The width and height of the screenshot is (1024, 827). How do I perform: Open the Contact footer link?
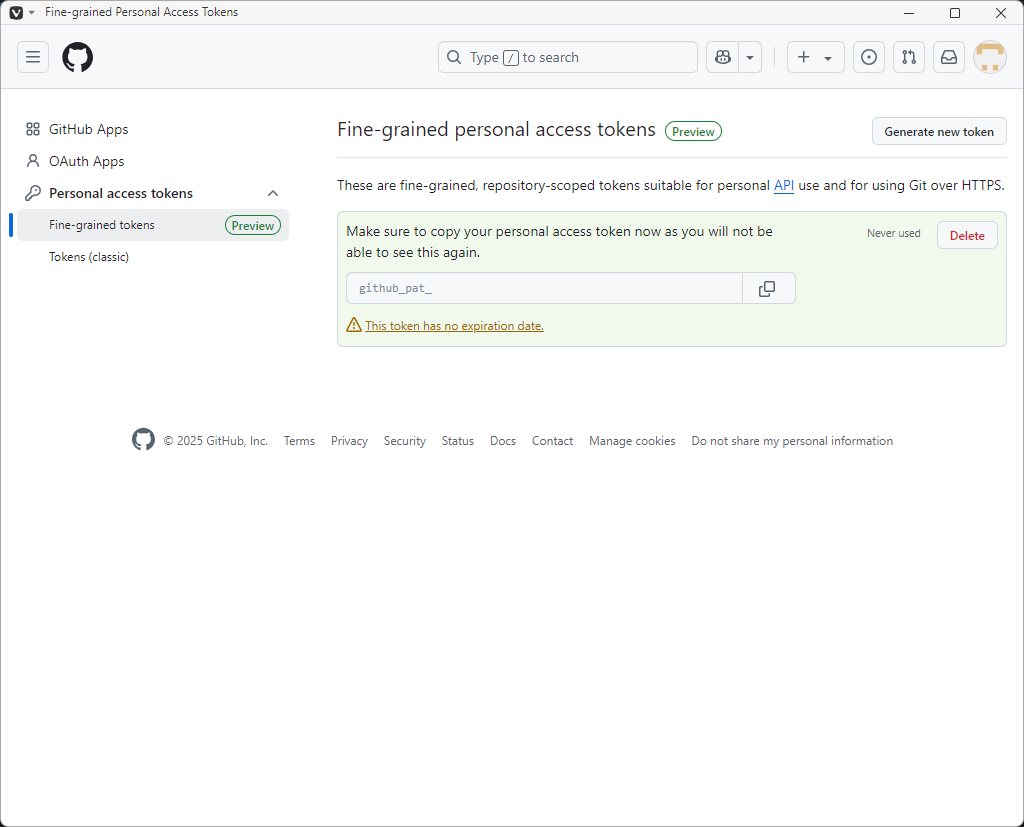(x=552, y=441)
